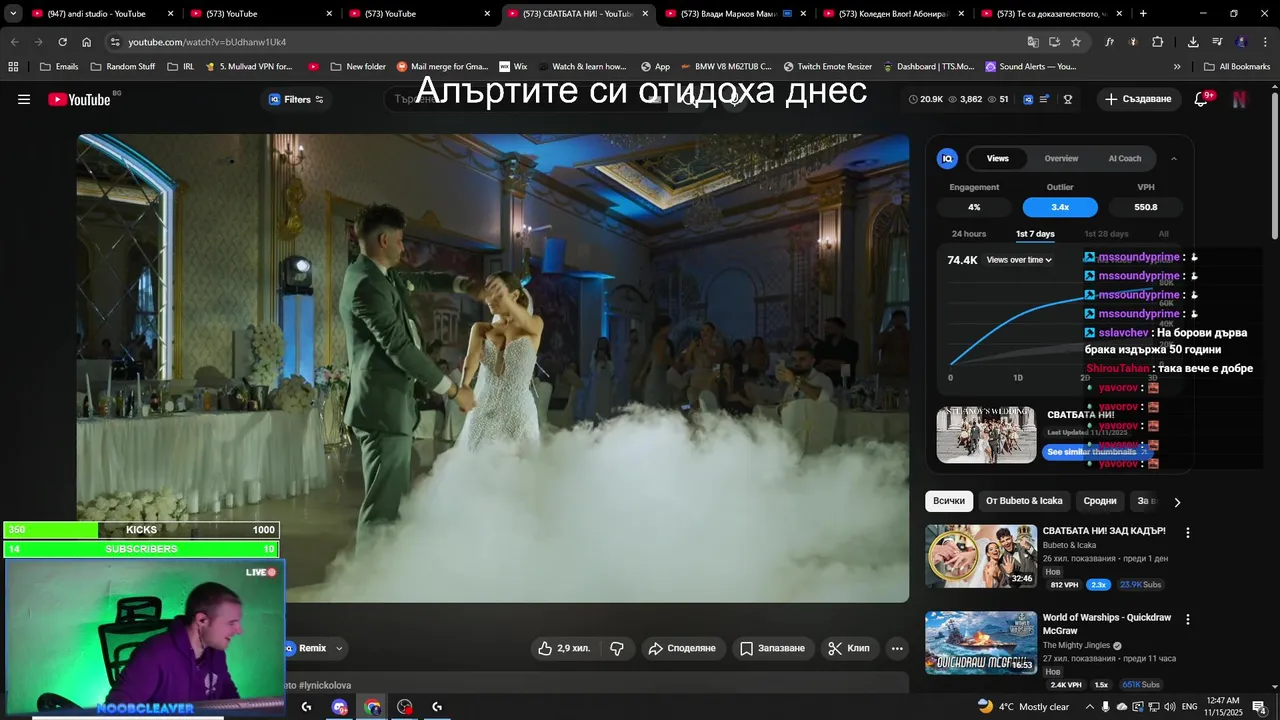Image resolution: width=1280 pixels, height=720 pixels.
Task: Click the Създаване create button
Action: pos(1138,99)
